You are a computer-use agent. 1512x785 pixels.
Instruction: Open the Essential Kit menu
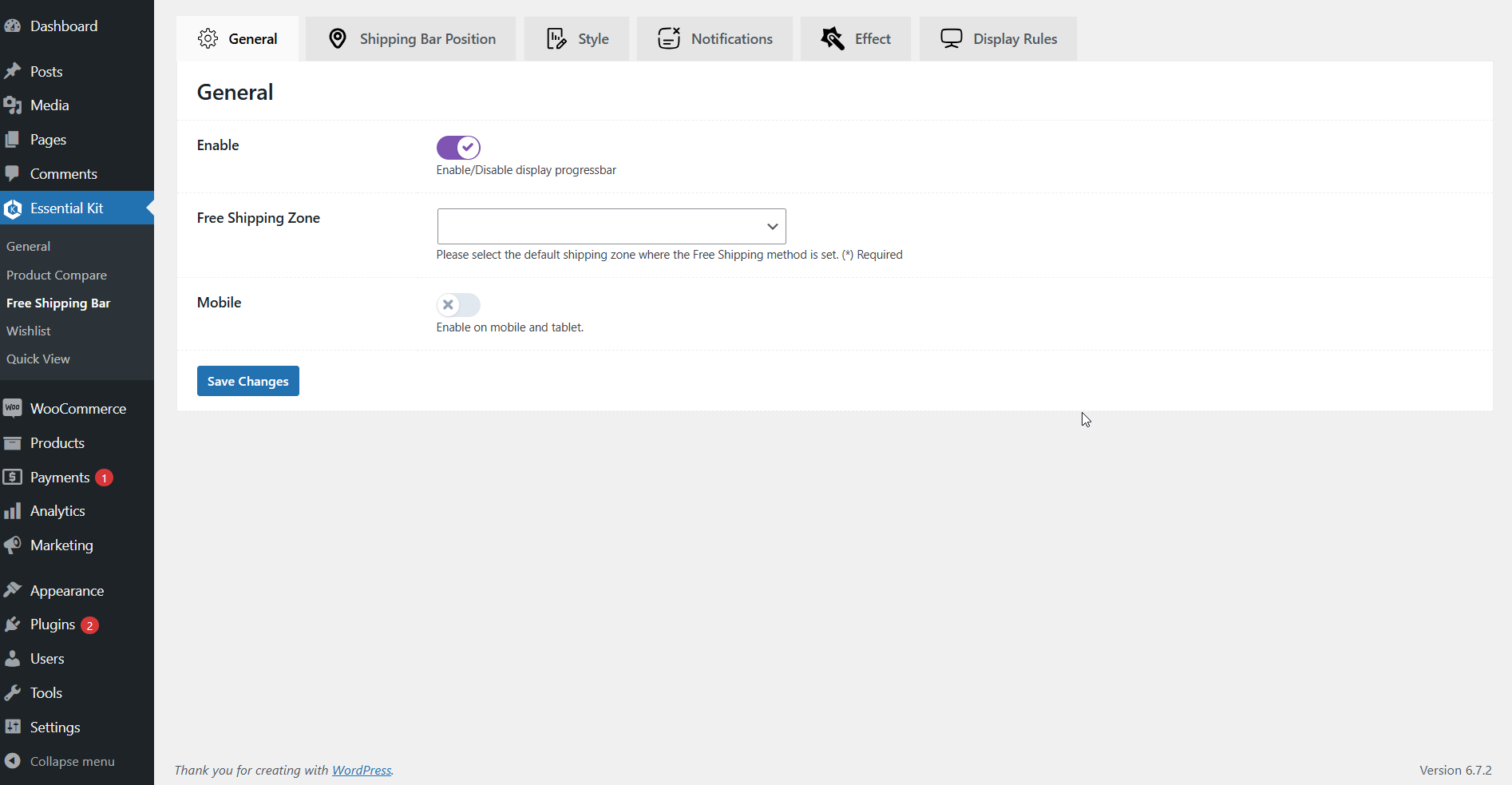67,208
